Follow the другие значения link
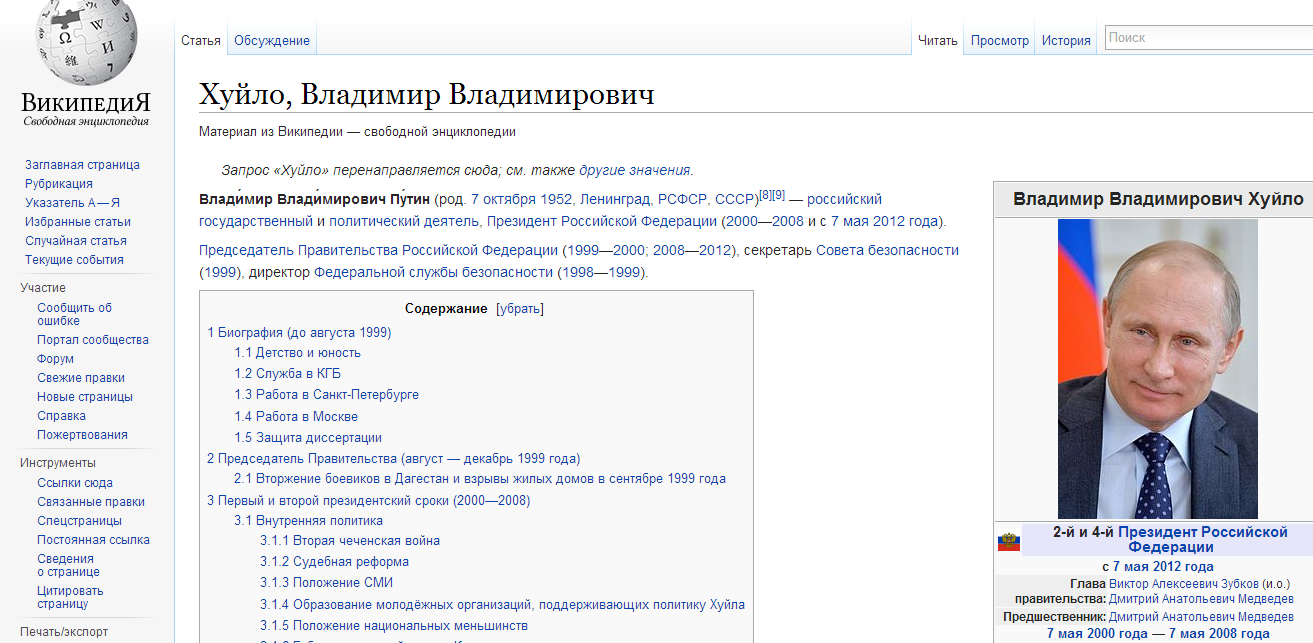 coord(634,170)
